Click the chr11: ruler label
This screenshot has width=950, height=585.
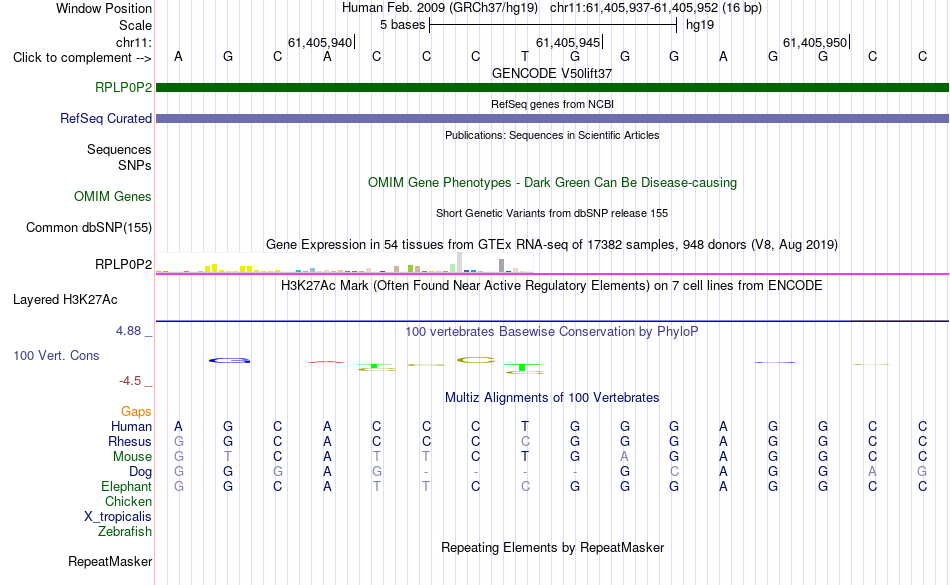pos(133,42)
